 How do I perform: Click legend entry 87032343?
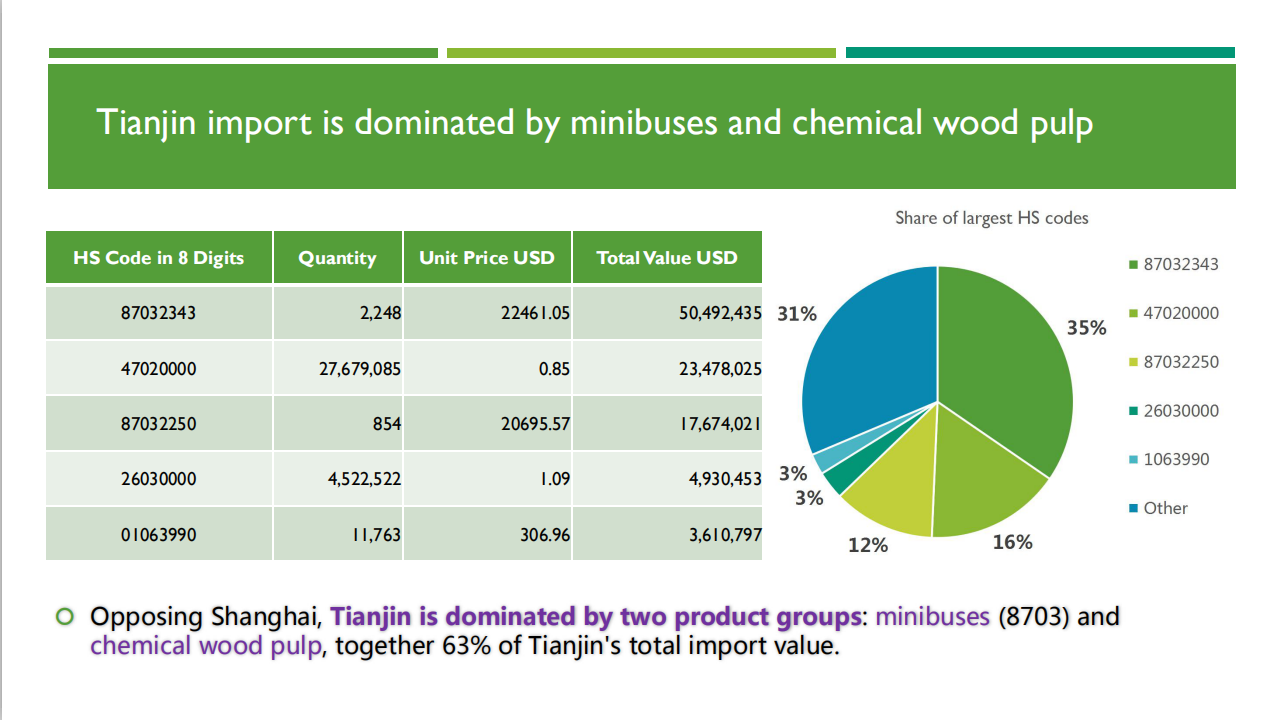click(1174, 265)
